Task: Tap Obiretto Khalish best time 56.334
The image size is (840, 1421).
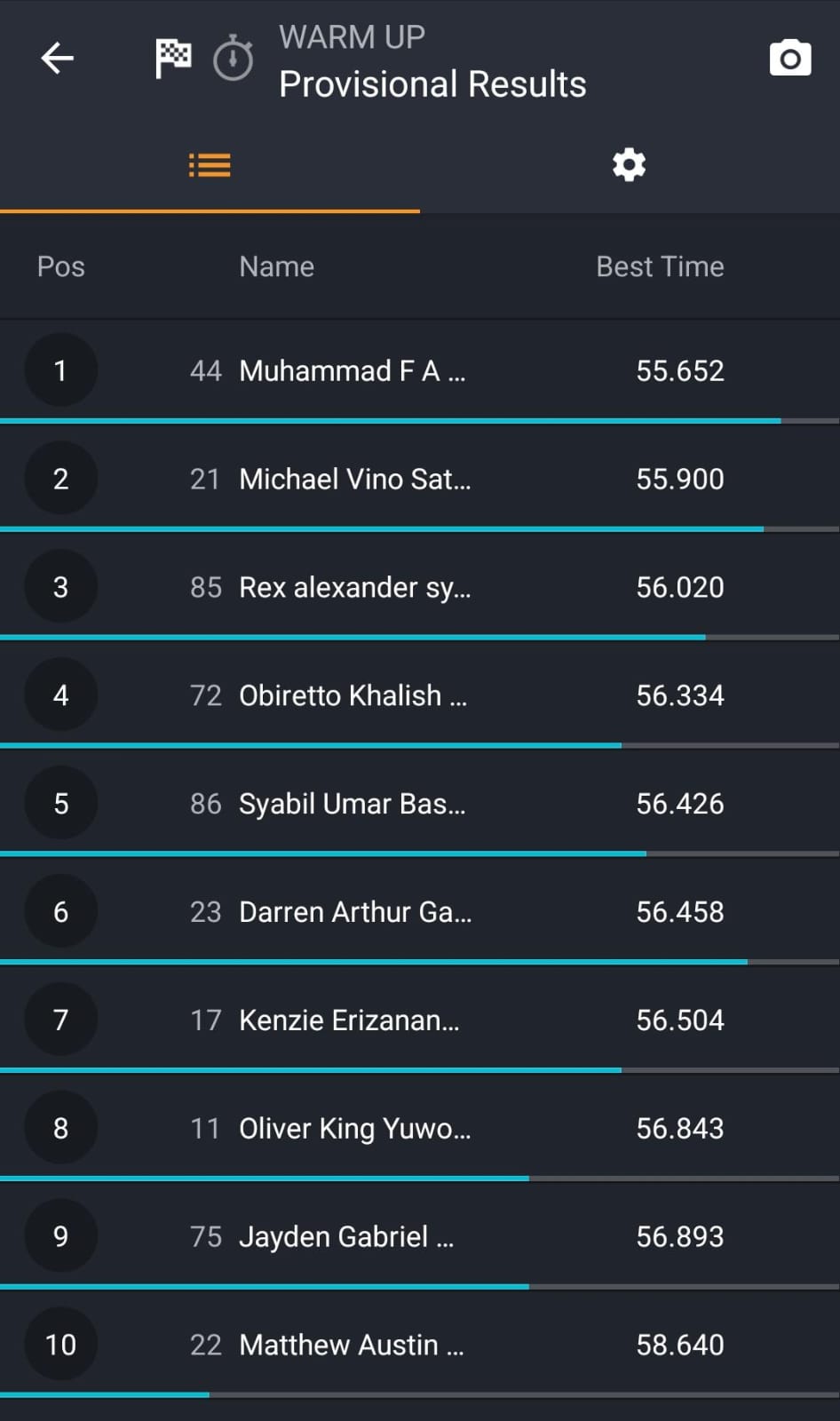Action: 680,695
